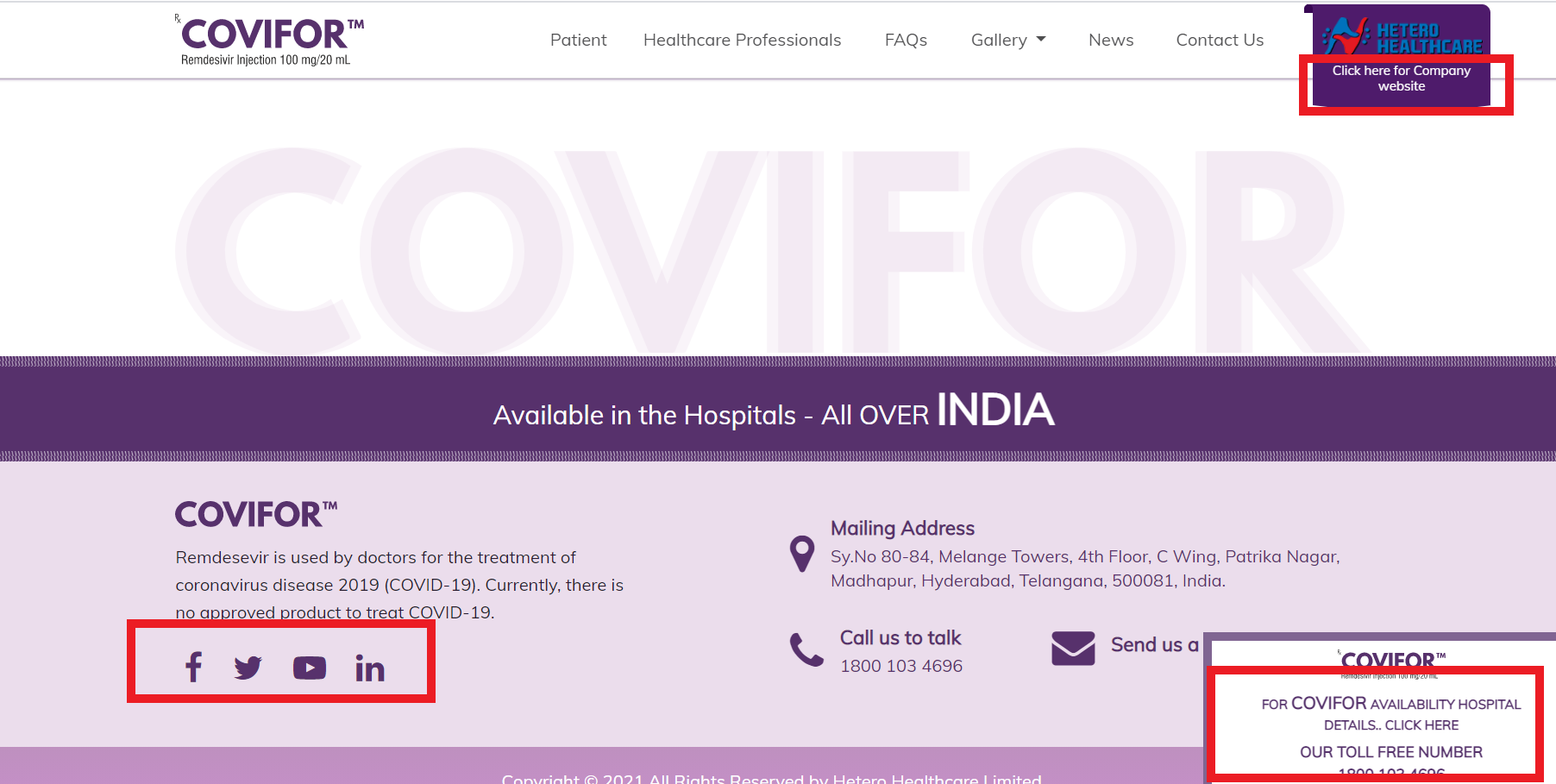Open the Facebook social icon
1556x784 pixels.
[x=194, y=667]
